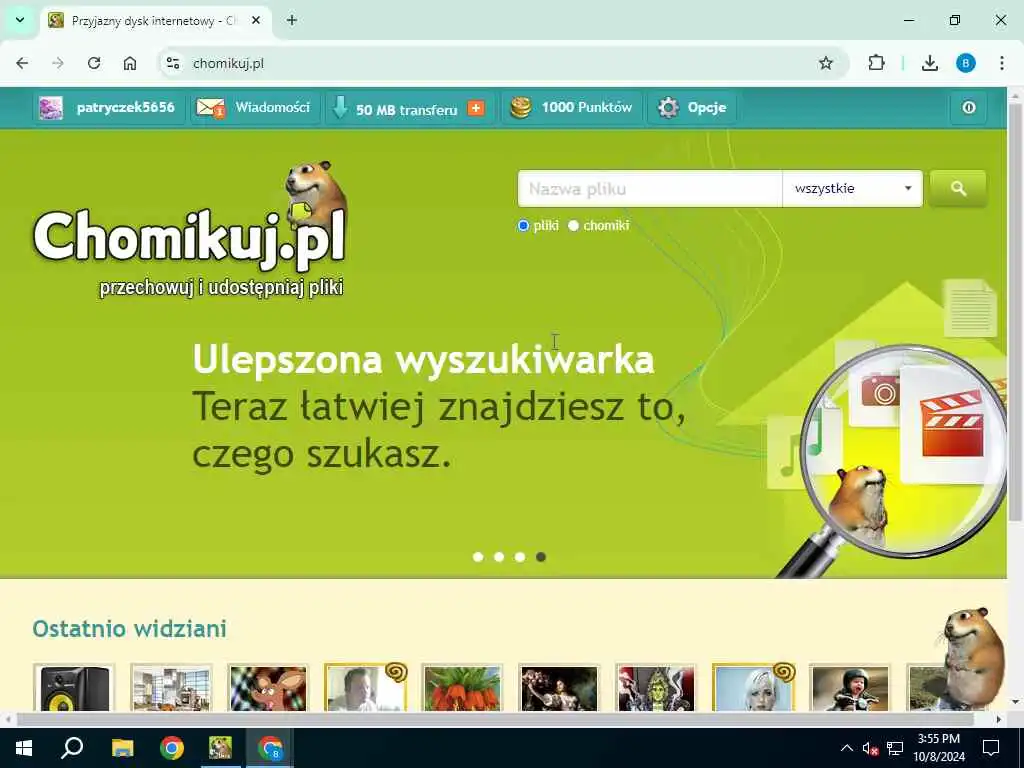The image size is (1024, 768).
Task: Open a new browser tab
Action: [292, 20]
